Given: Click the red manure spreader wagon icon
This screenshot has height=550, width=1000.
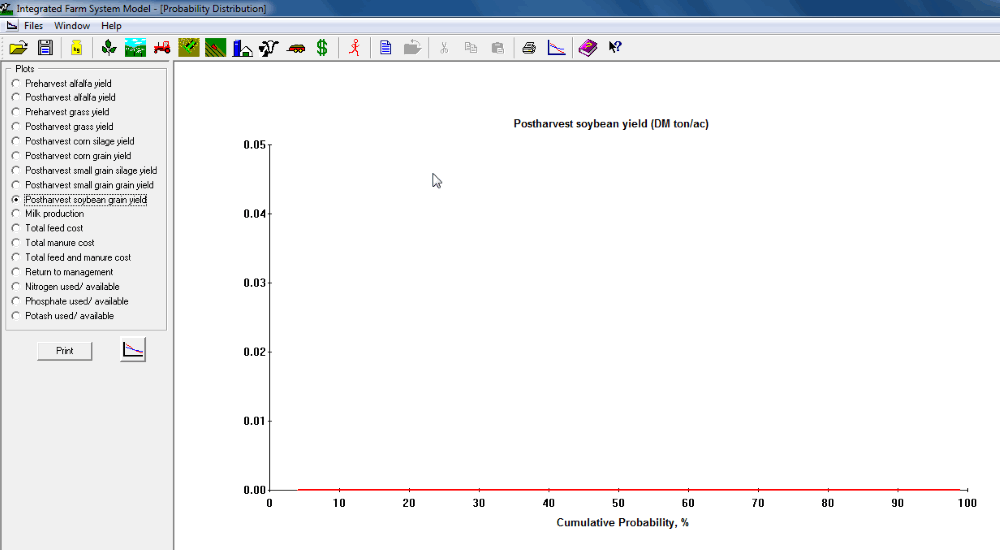Looking at the screenshot, I should [296, 48].
